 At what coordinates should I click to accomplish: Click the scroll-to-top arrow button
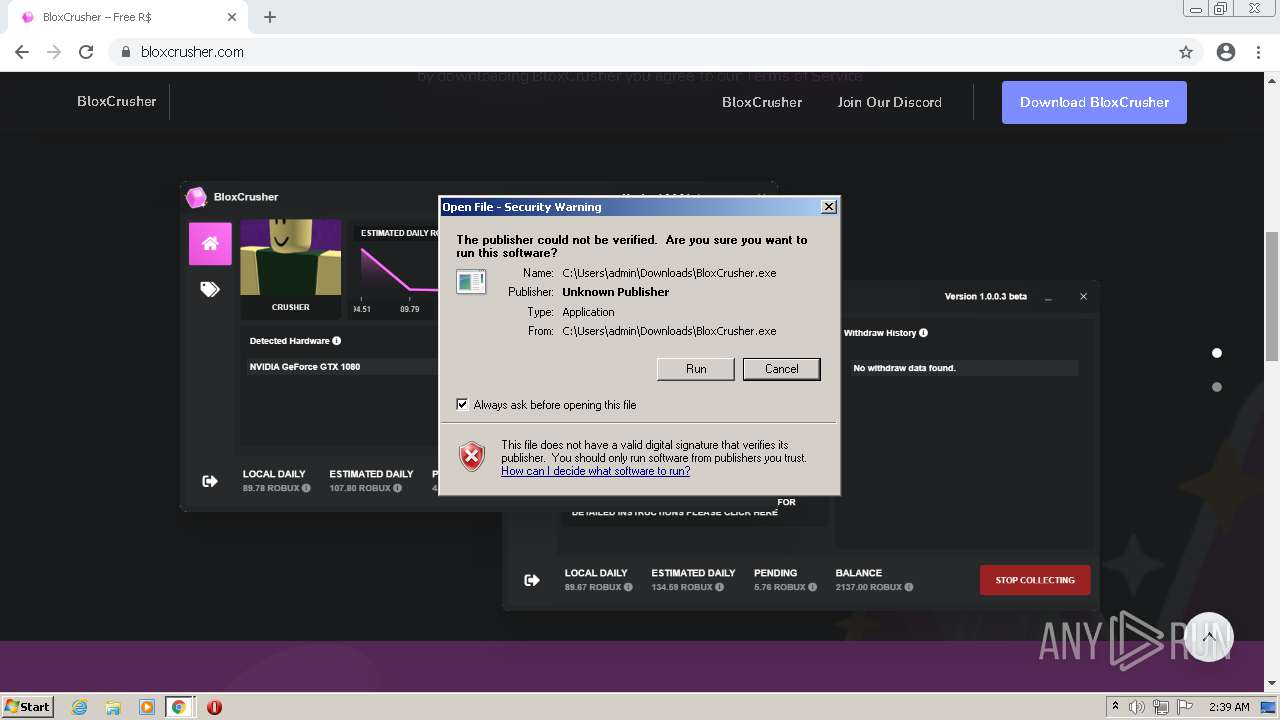coord(1209,637)
